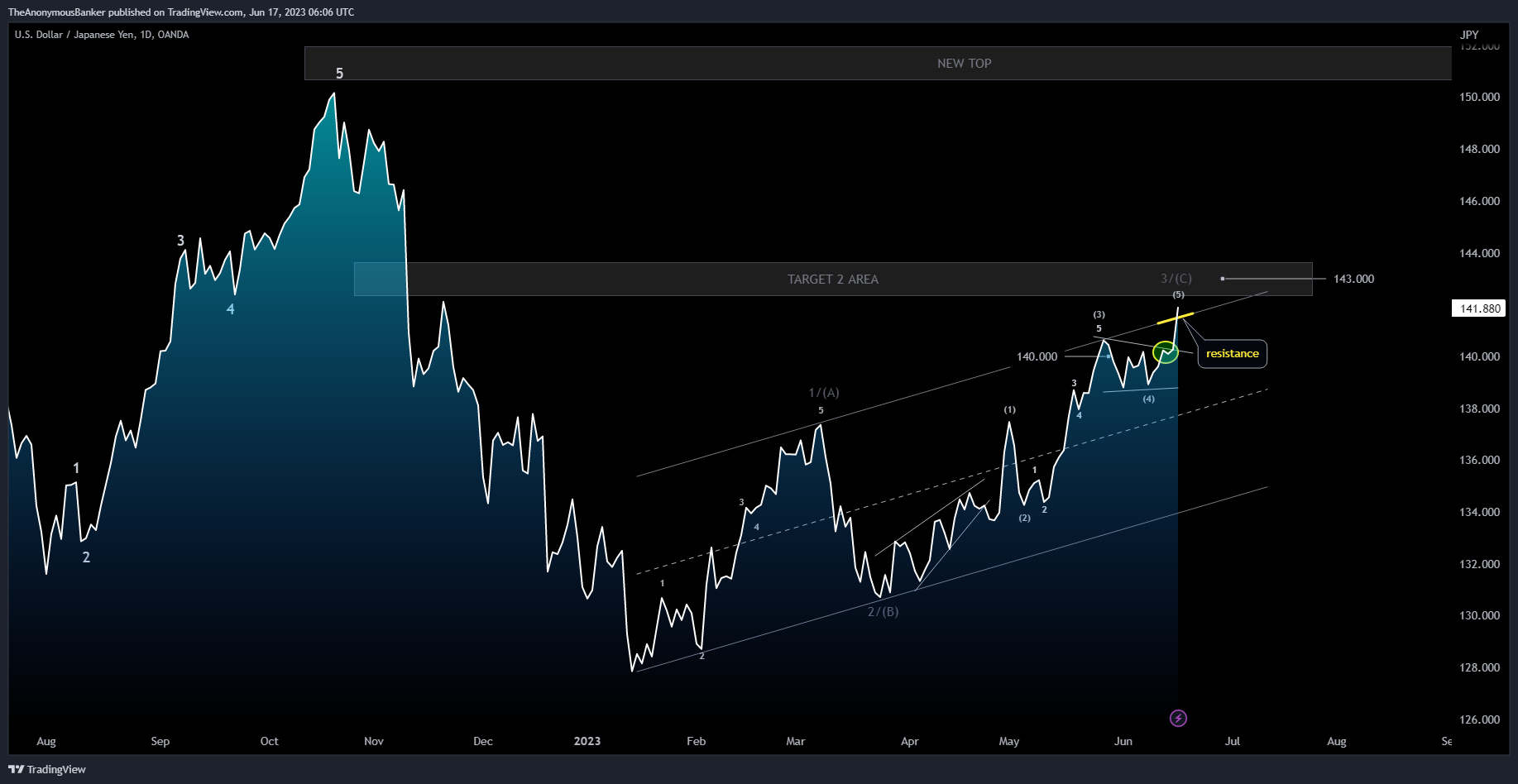1518x784 pixels.
Task: Click the TheAnonymousBanker published header text
Action: [181, 12]
